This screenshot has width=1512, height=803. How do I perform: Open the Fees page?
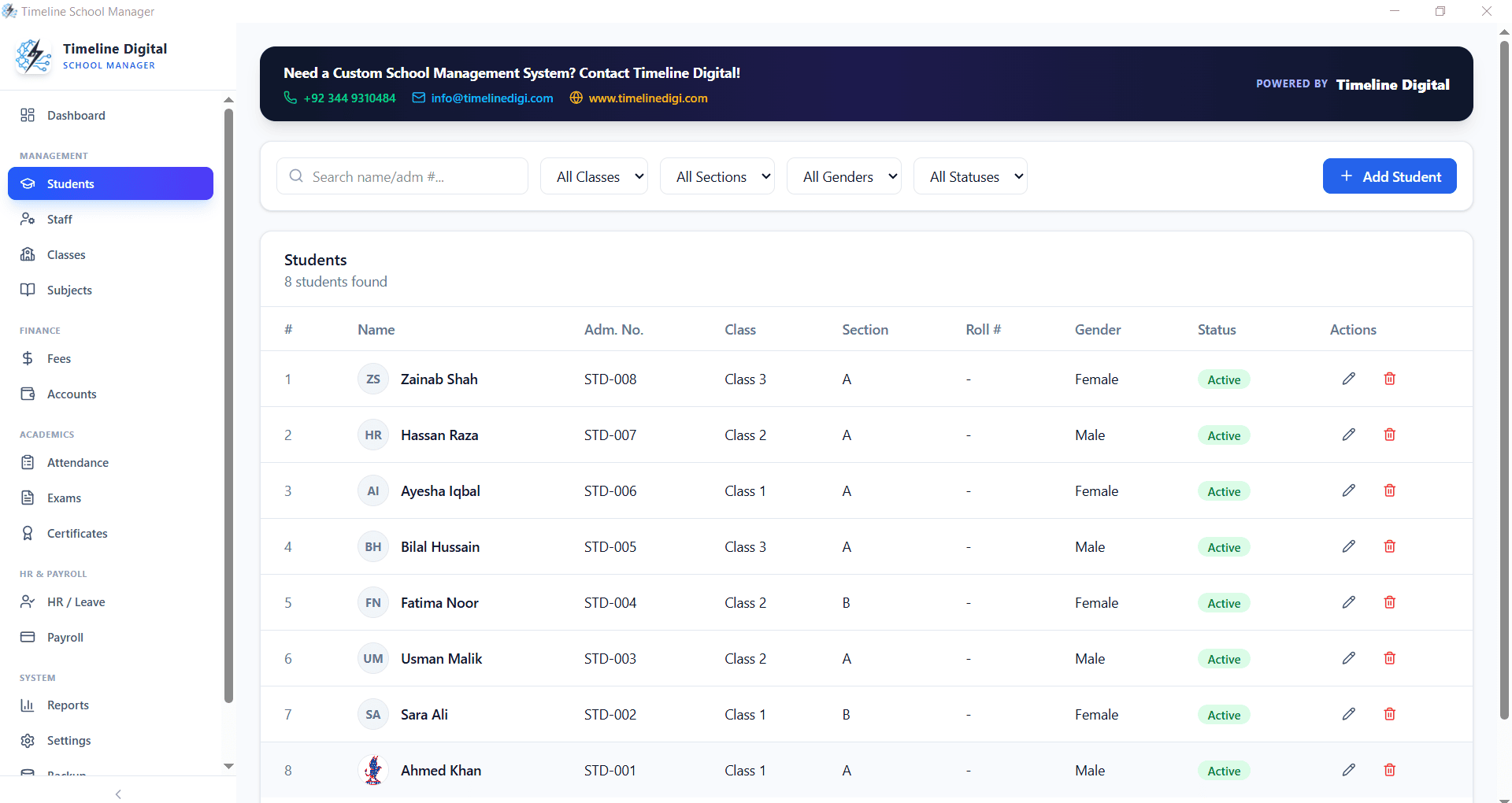[57, 358]
